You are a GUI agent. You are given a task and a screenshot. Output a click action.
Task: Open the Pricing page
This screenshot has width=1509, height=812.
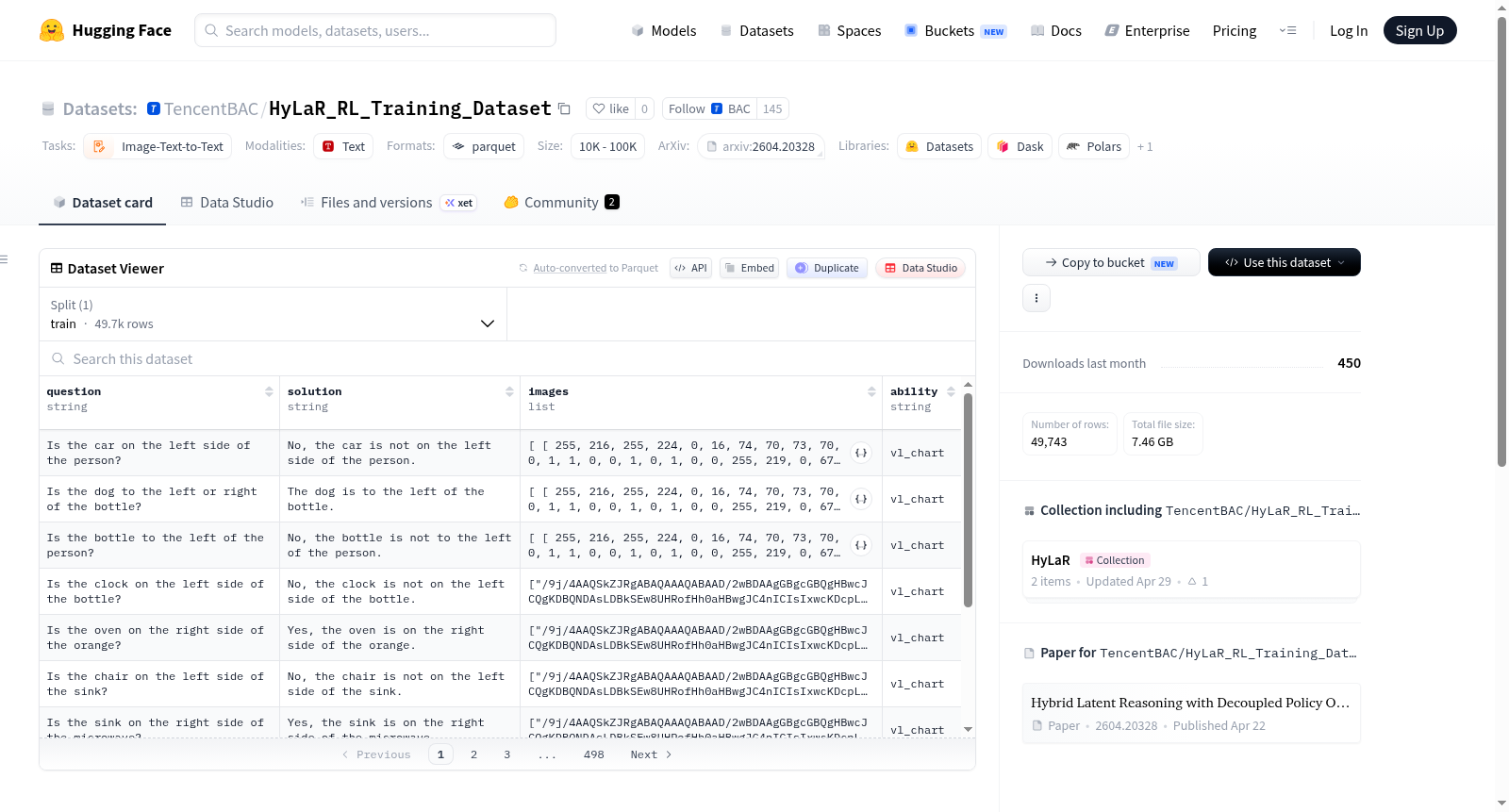point(1235,30)
